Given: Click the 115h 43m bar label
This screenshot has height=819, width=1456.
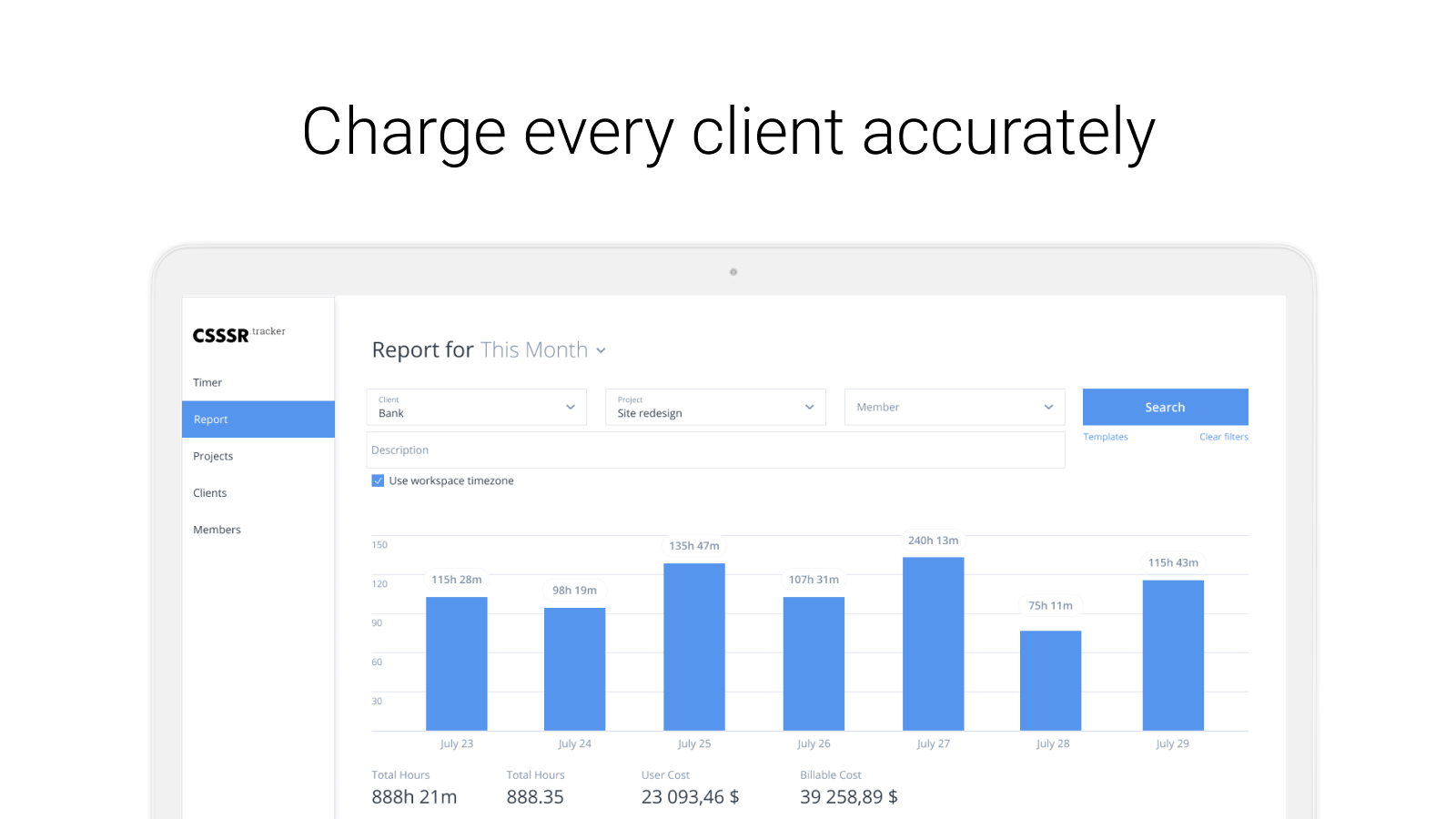Looking at the screenshot, I should pyautogui.click(x=1173, y=563).
